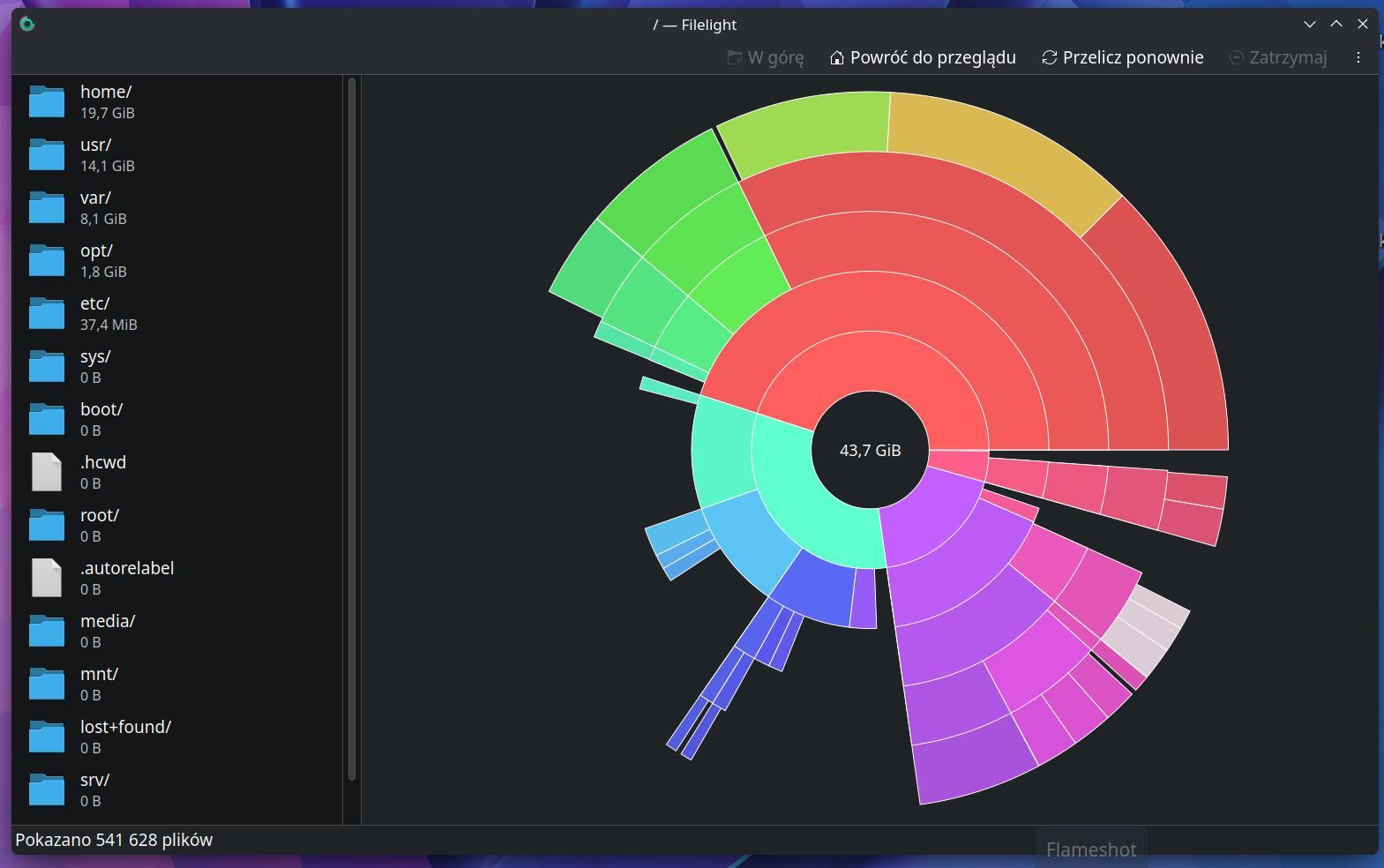Click the 'W górę' toolbar item
Viewport: 1384px width, 868px height.
[765, 57]
